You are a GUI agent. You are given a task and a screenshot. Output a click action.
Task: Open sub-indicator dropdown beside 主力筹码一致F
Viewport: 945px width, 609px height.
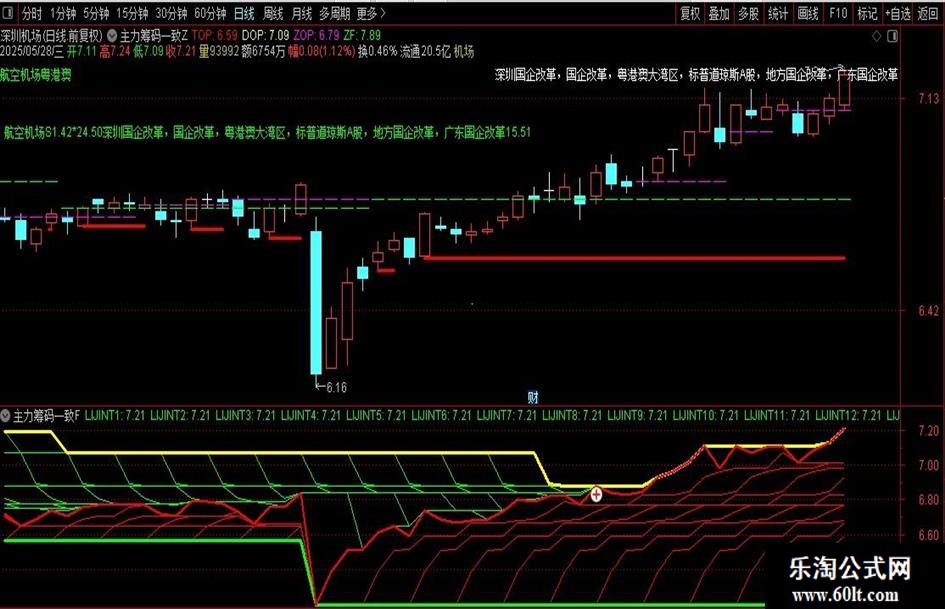(x=5, y=415)
